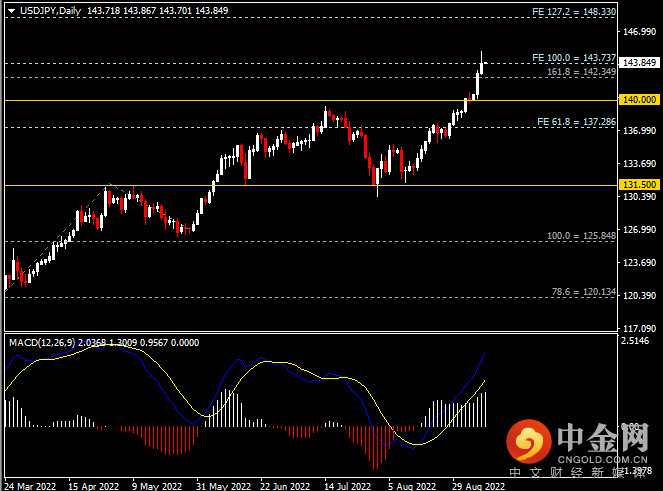The image size is (663, 491).
Task: Select the MACD(12,26,9) indicator label
Action: [x=42, y=343]
